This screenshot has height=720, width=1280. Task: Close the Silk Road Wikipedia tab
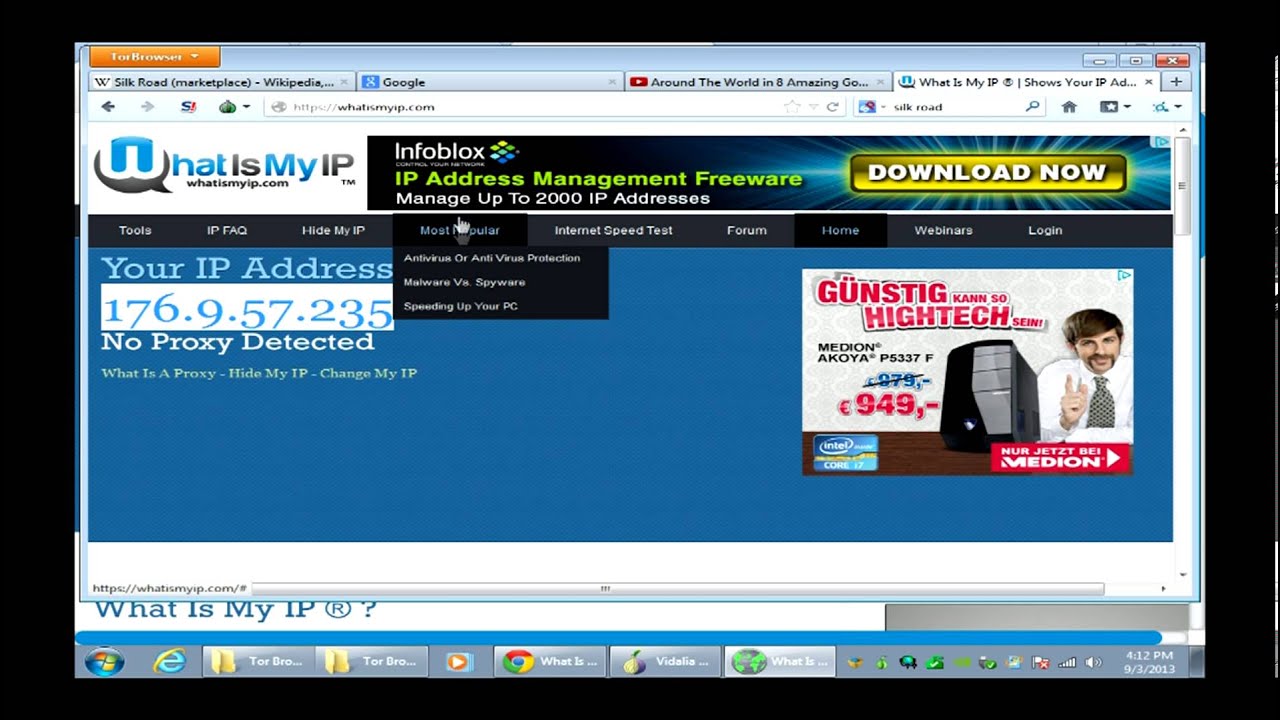(x=344, y=82)
